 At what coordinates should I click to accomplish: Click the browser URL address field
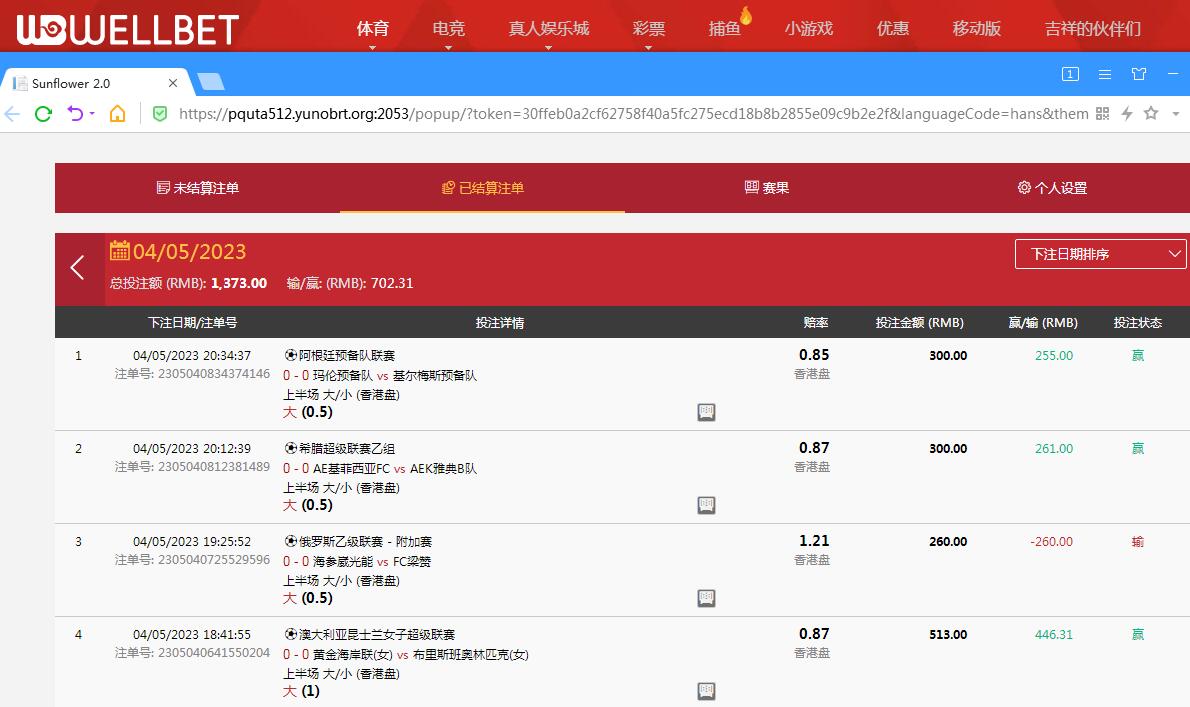[630, 114]
